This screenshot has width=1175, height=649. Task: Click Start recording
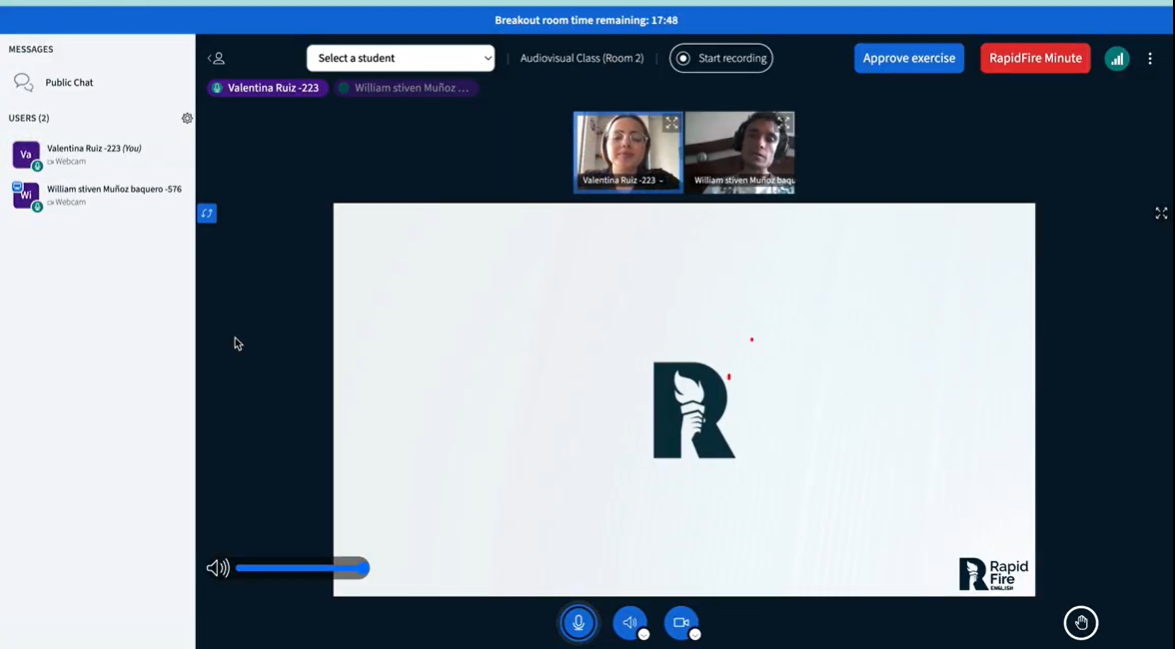pos(721,58)
